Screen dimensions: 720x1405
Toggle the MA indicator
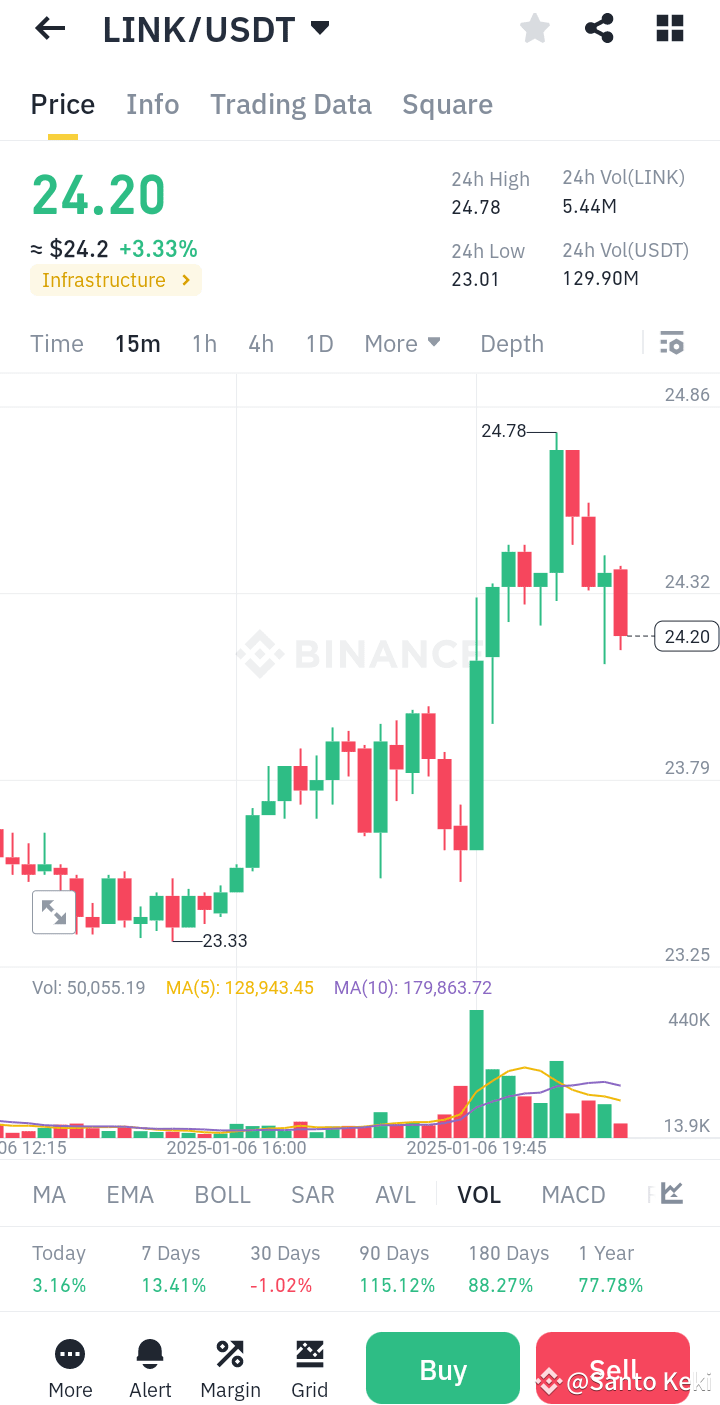48,1194
